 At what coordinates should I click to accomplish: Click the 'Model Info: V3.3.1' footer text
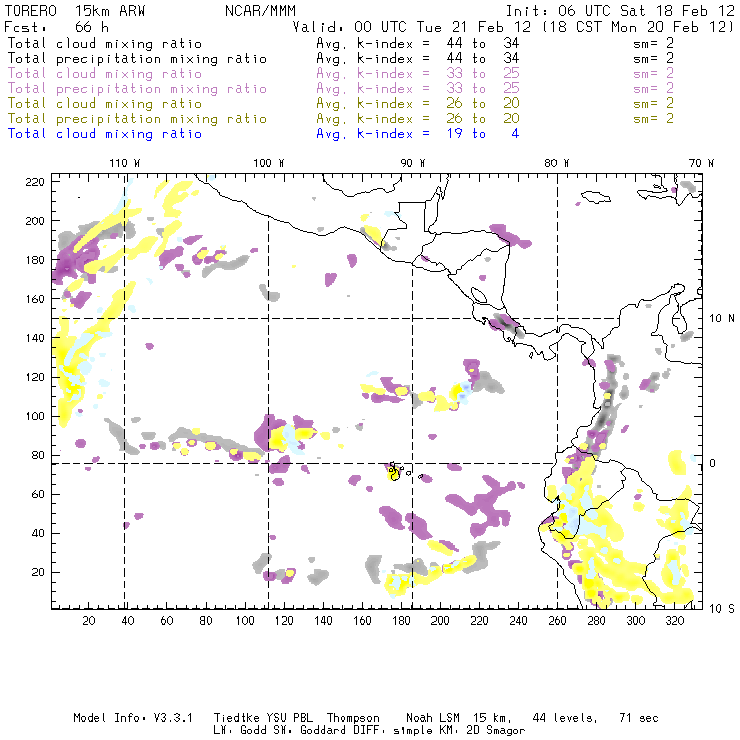pos(133,718)
